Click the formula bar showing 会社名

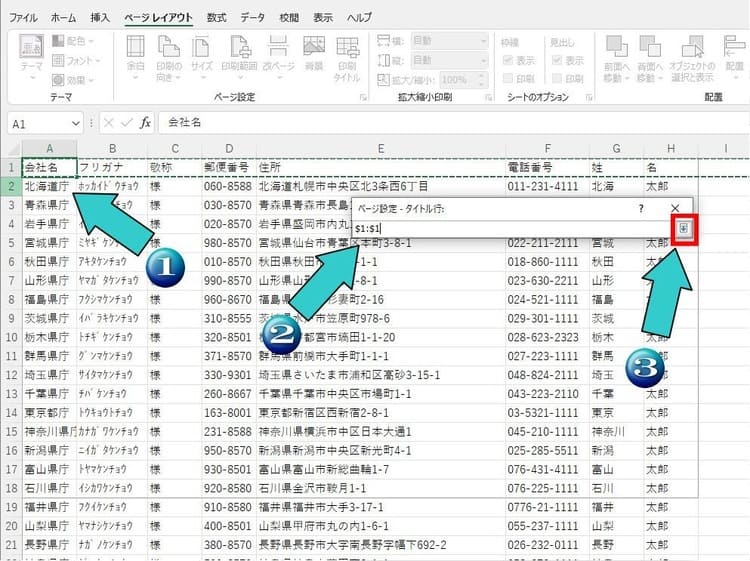click(453, 123)
